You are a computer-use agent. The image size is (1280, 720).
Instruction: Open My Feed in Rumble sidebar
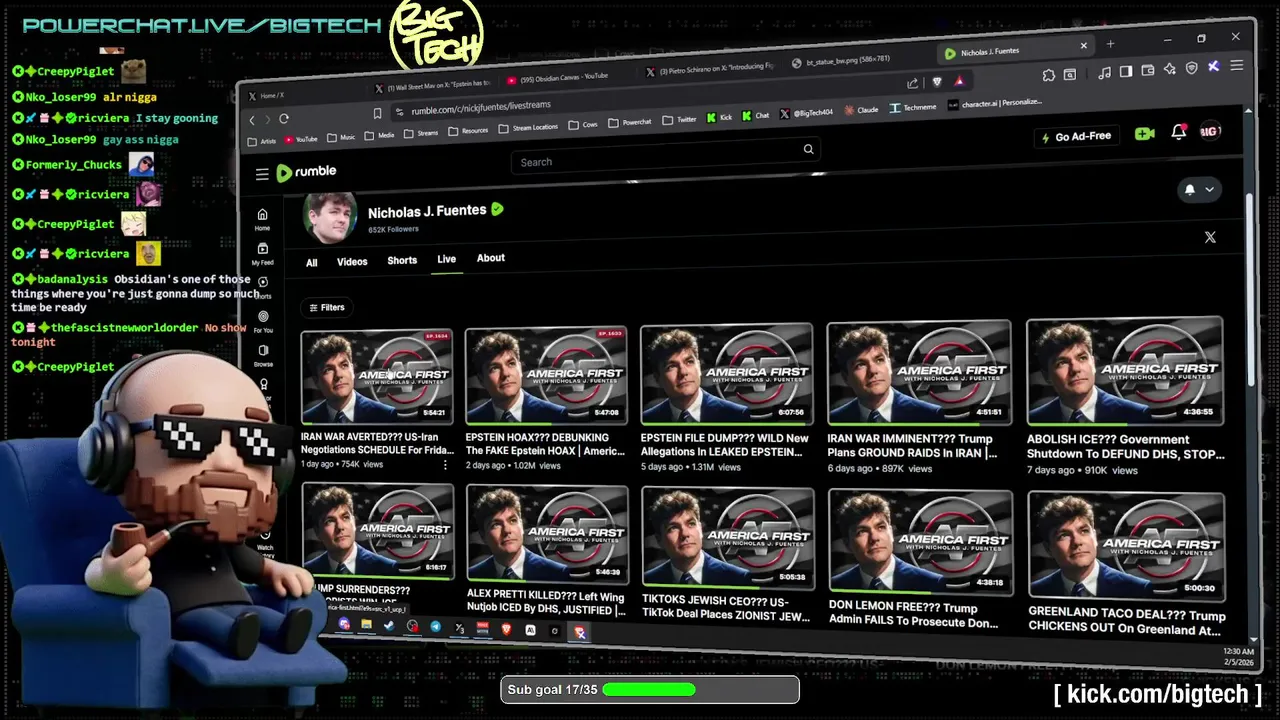(262, 254)
